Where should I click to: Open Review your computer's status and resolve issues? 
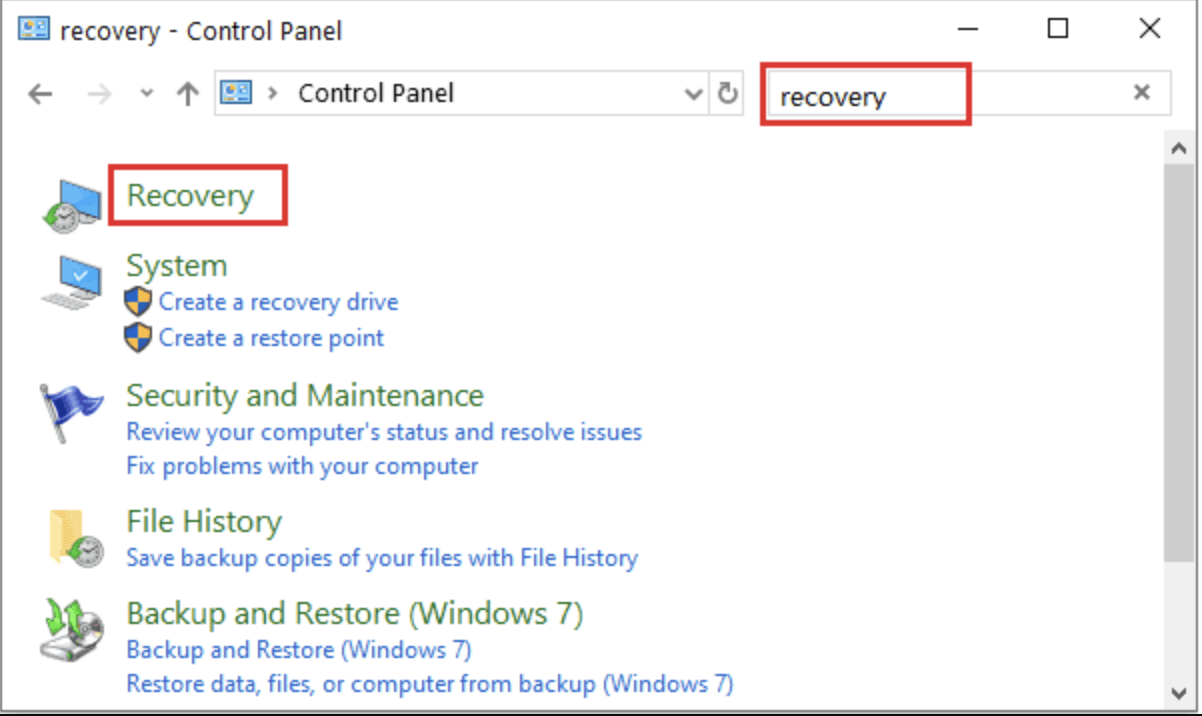(x=383, y=431)
